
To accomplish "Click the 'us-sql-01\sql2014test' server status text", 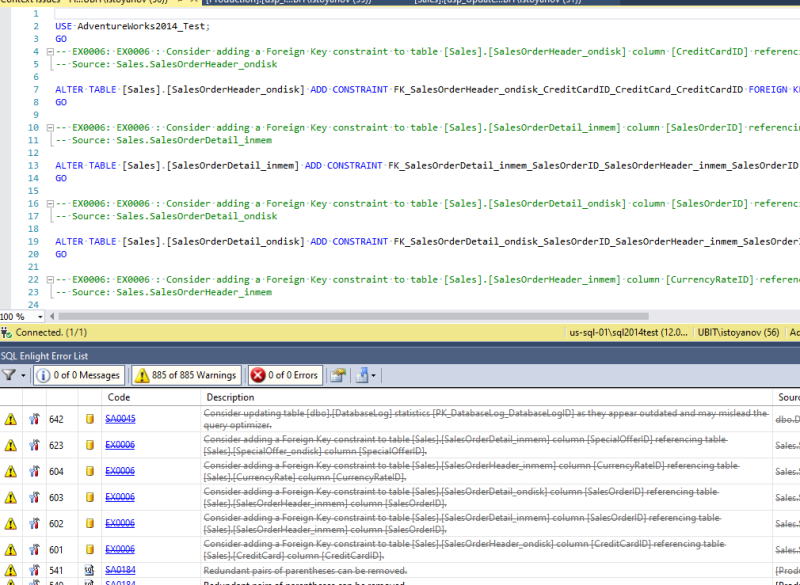I will (x=628, y=333).
